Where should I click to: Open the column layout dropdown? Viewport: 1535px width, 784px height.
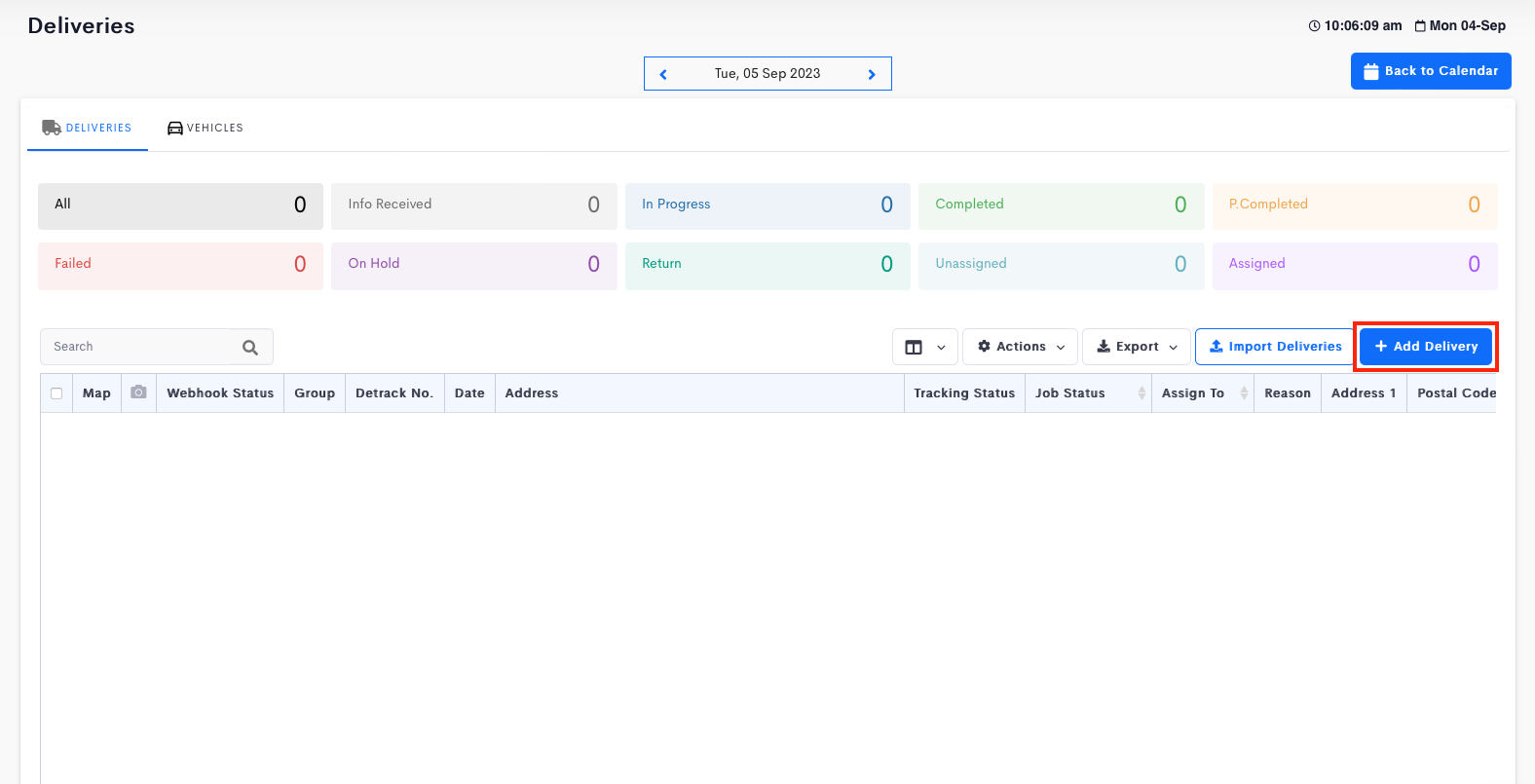(x=924, y=347)
